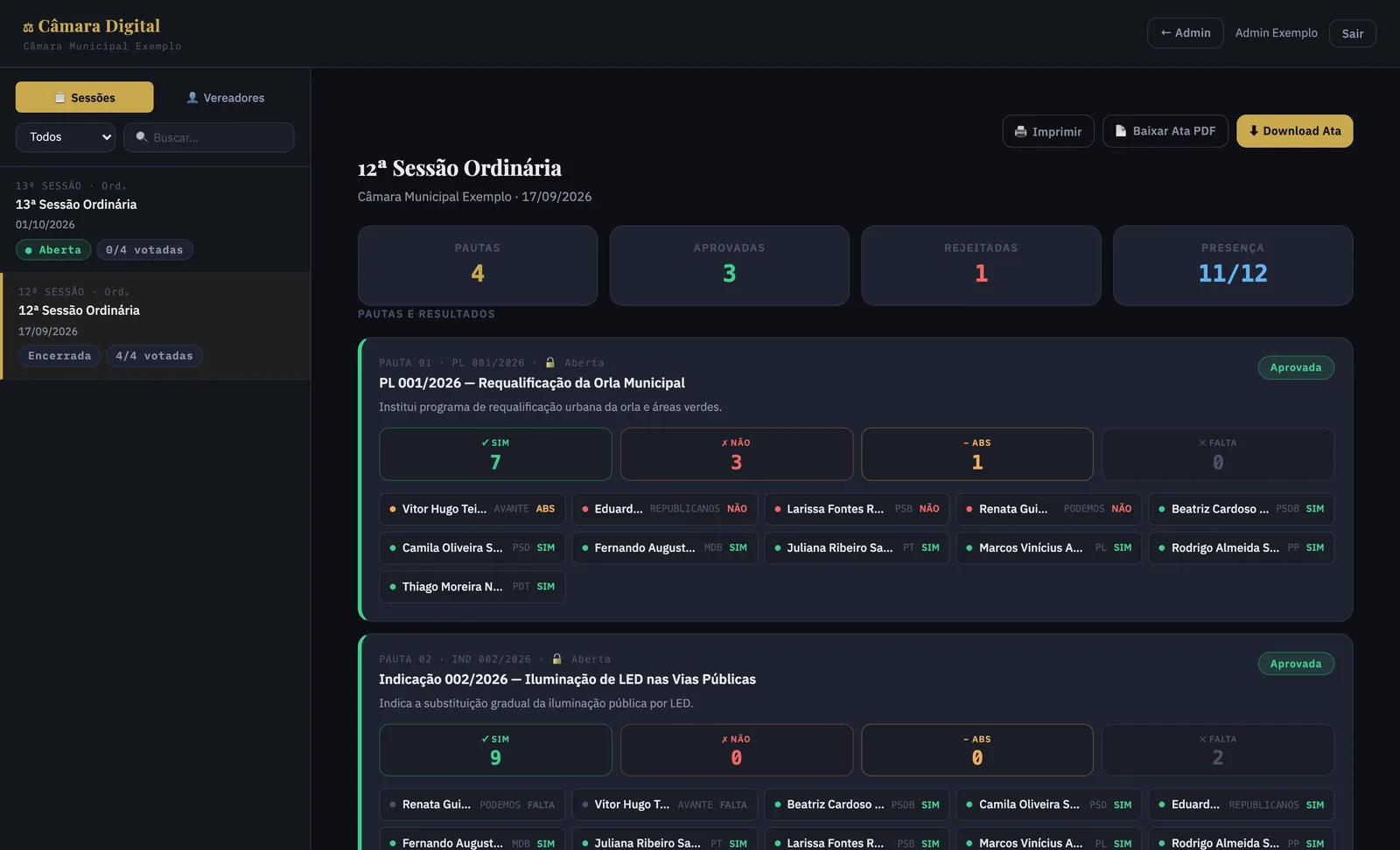Screen dimensions: 1400x850
Task: Click Larissa Fontes PSB NÃO chip
Action: pyautogui.click(x=857, y=509)
